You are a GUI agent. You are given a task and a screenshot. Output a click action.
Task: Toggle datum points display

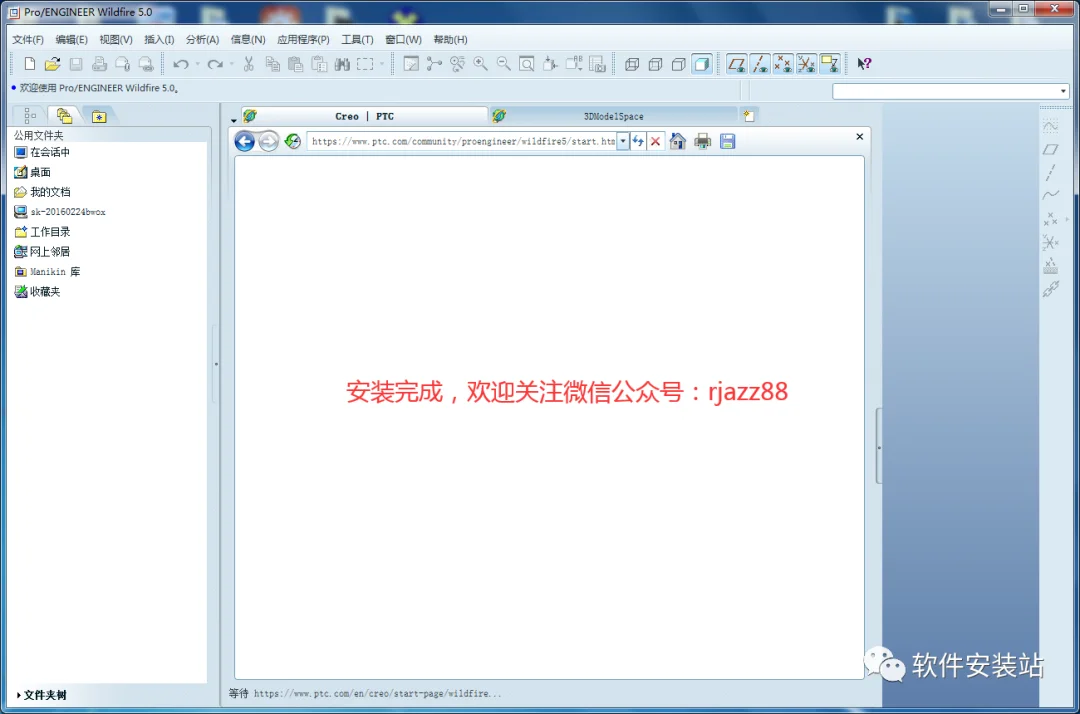783,64
